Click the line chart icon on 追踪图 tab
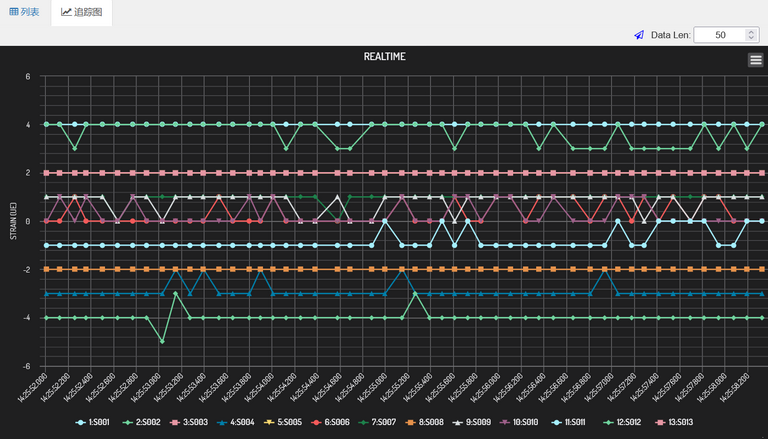Viewport: 768px width, 439px height. pyautogui.click(x=66, y=13)
